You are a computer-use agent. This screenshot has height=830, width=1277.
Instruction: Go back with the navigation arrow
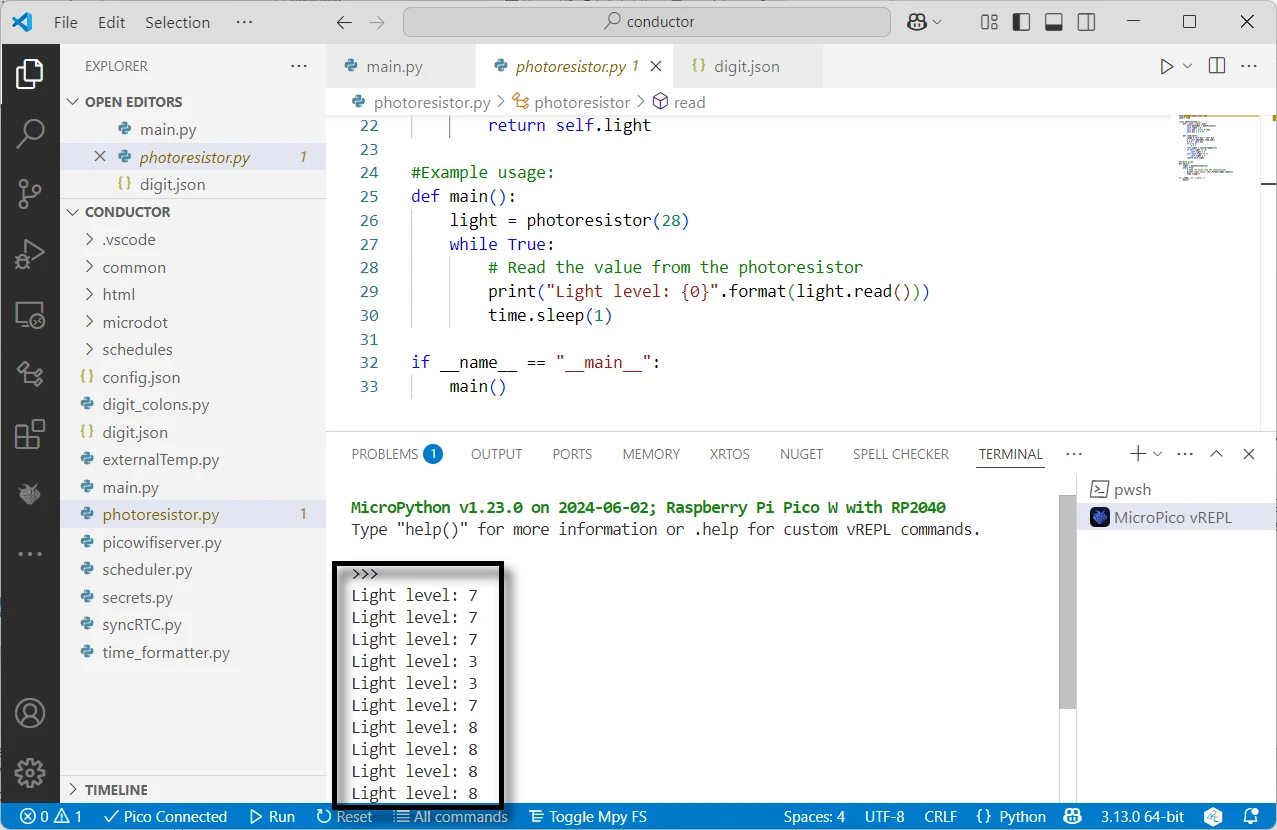[344, 22]
